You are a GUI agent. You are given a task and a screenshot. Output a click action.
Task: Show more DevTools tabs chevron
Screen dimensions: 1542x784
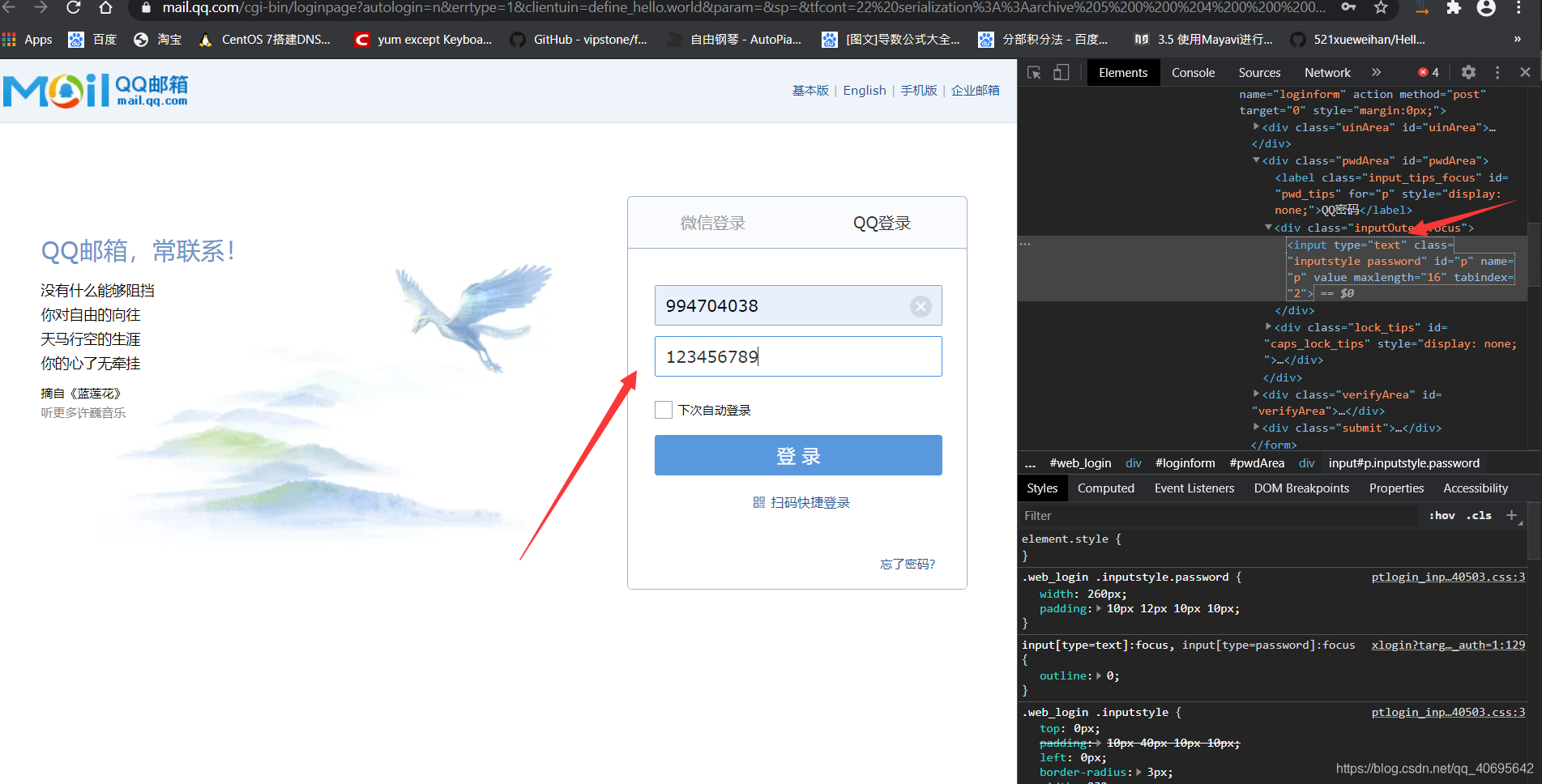click(x=1376, y=73)
